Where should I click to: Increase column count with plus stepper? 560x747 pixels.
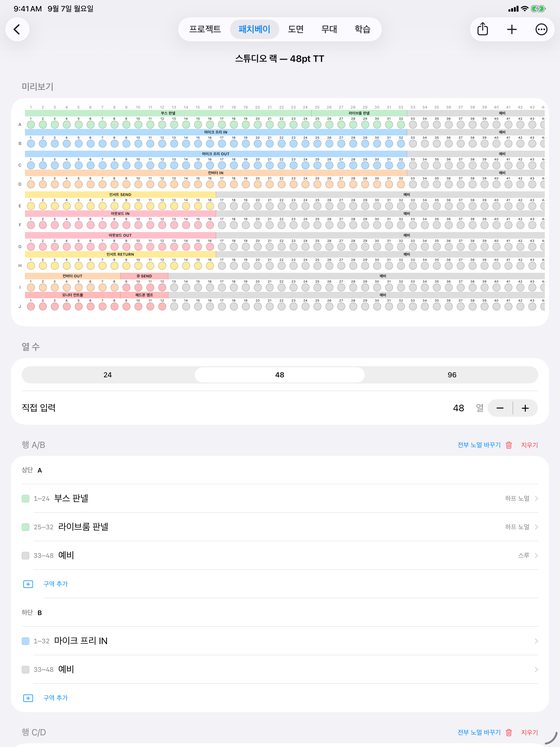(x=525, y=408)
